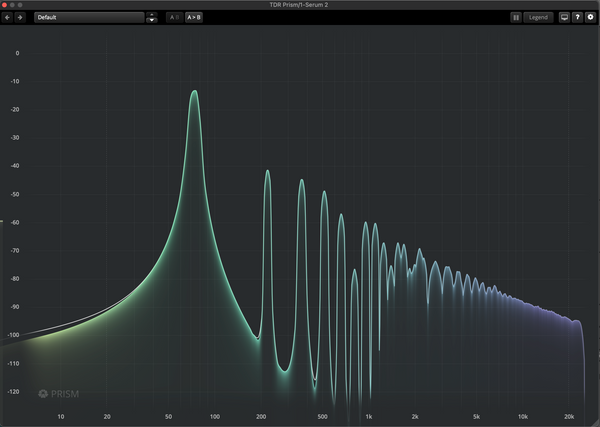This screenshot has width=600, height=427.
Task: Show the Legend overlay
Action: 538,17
